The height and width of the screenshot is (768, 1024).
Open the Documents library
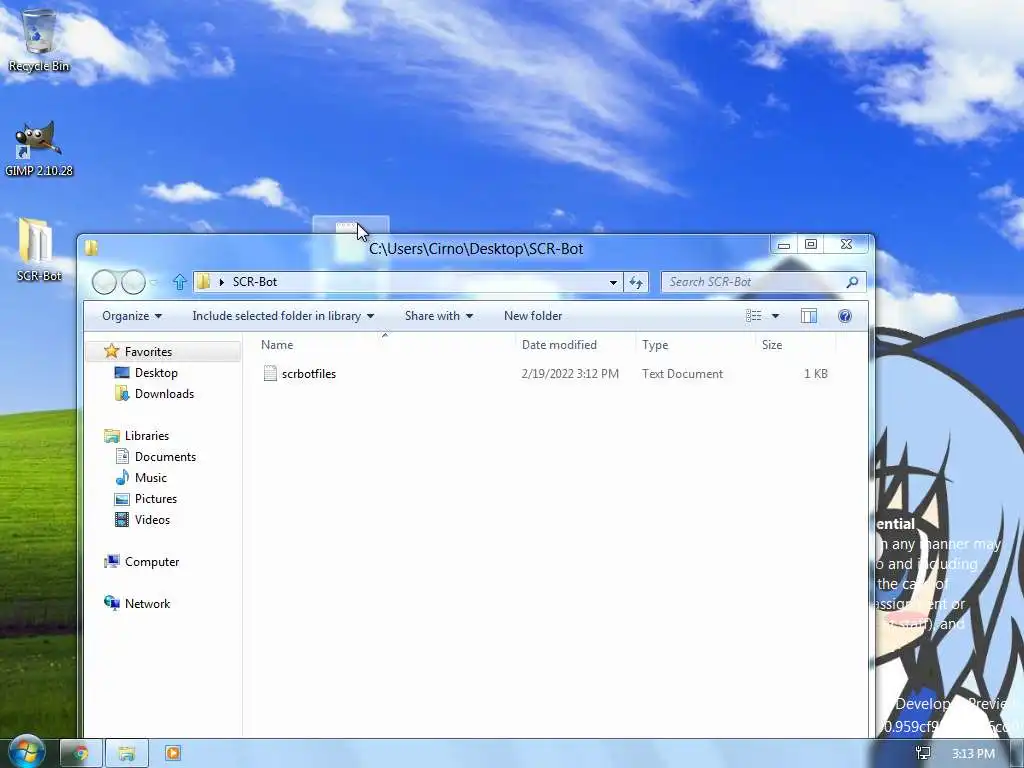click(x=165, y=456)
